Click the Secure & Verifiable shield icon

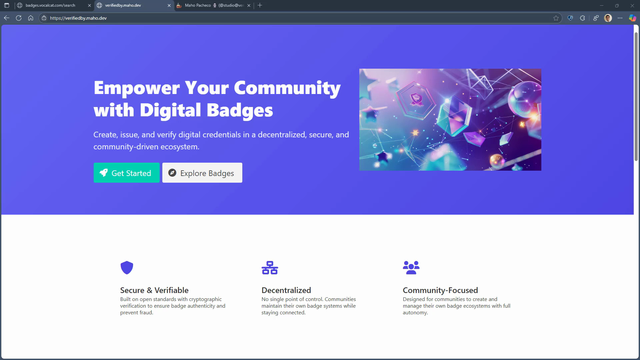tap(127, 268)
